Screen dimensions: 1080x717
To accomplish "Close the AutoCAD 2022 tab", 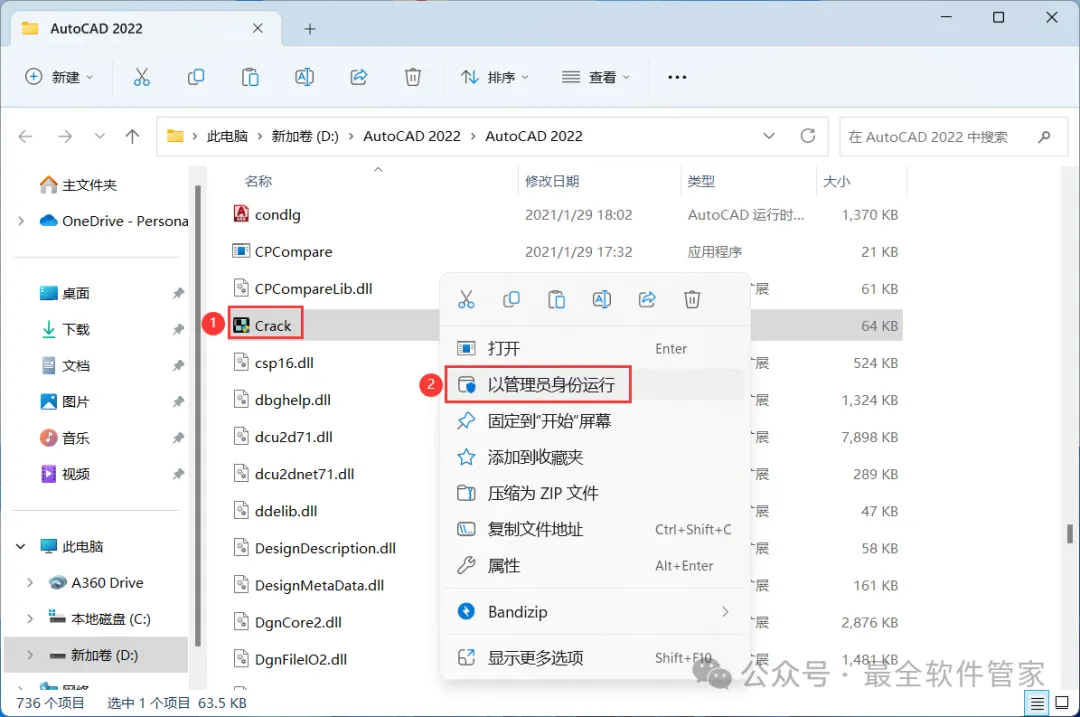I will coord(258,28).
